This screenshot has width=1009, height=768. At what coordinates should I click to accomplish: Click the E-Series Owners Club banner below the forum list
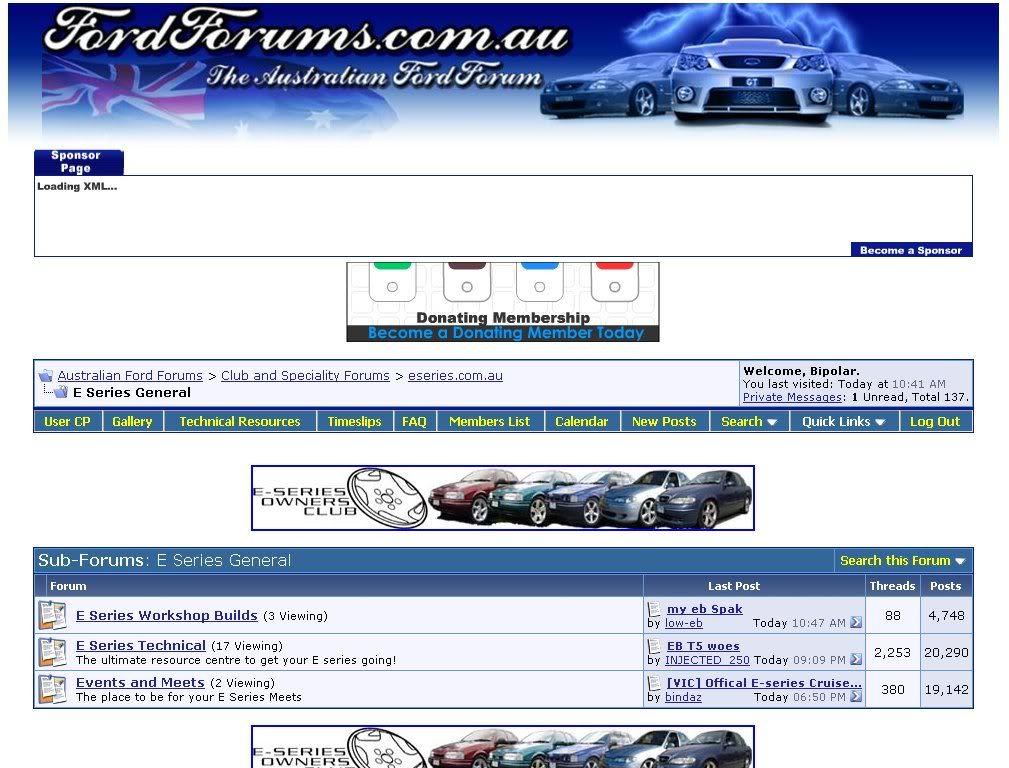coord(503,747)
